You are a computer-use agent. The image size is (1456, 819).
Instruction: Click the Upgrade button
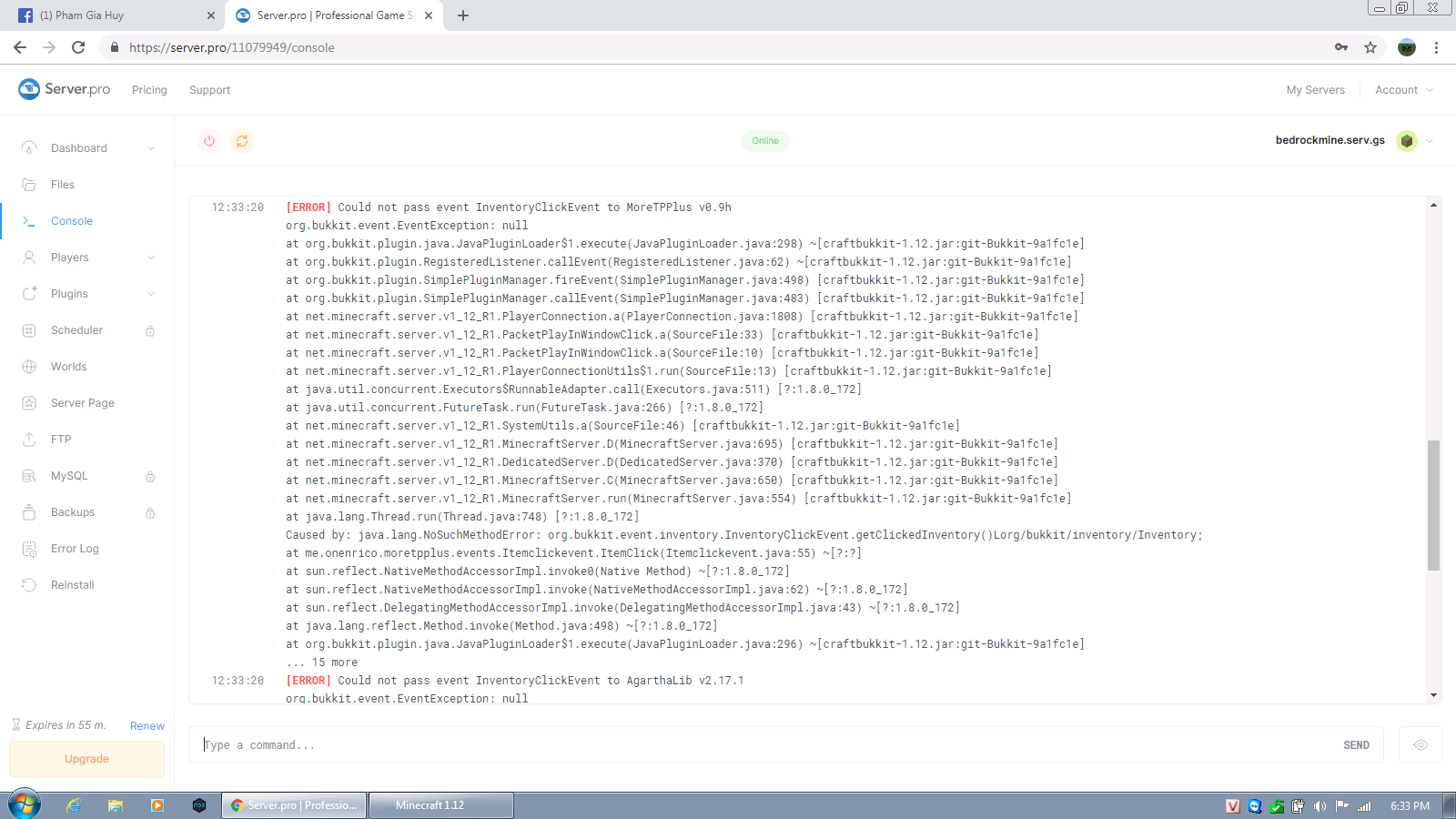click(x=86, y=759)
